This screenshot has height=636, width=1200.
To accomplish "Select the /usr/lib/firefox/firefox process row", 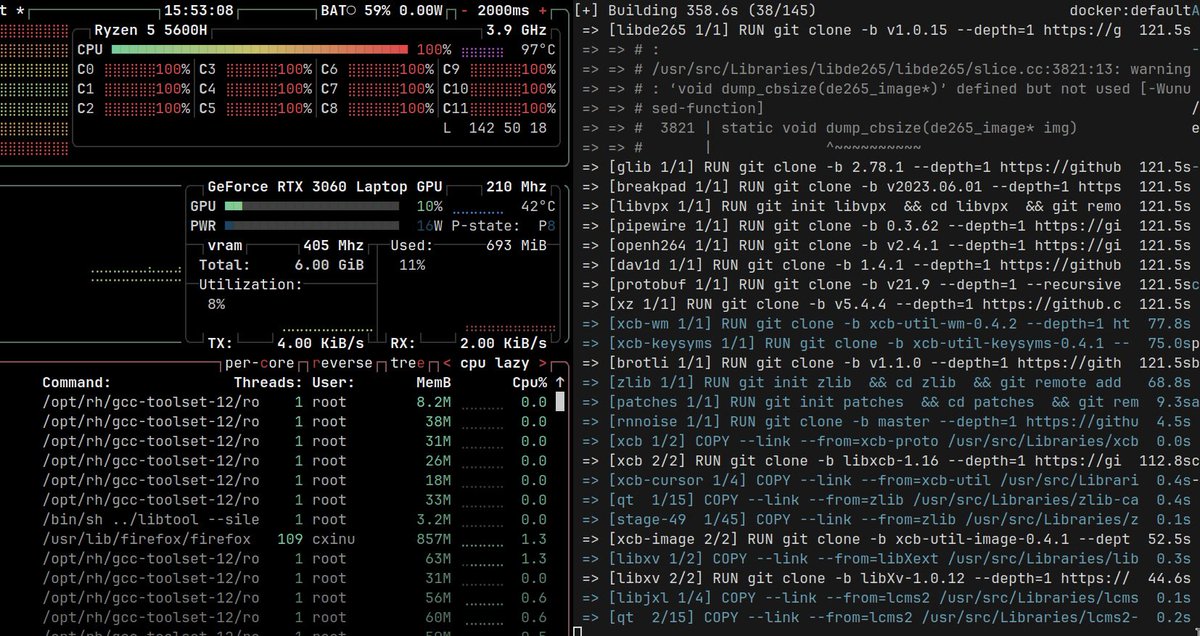I will pos(295,539).
